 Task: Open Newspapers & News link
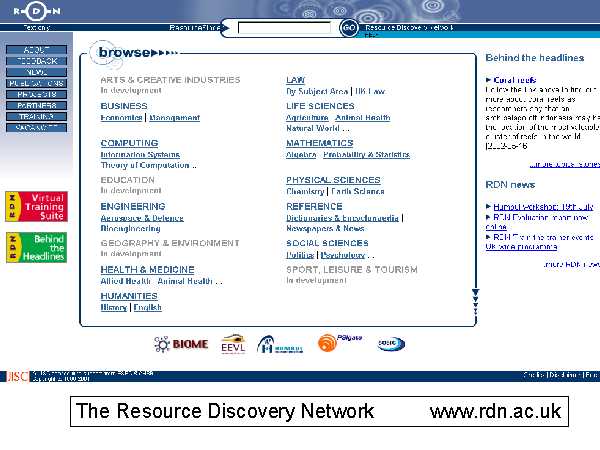point(325,228)
